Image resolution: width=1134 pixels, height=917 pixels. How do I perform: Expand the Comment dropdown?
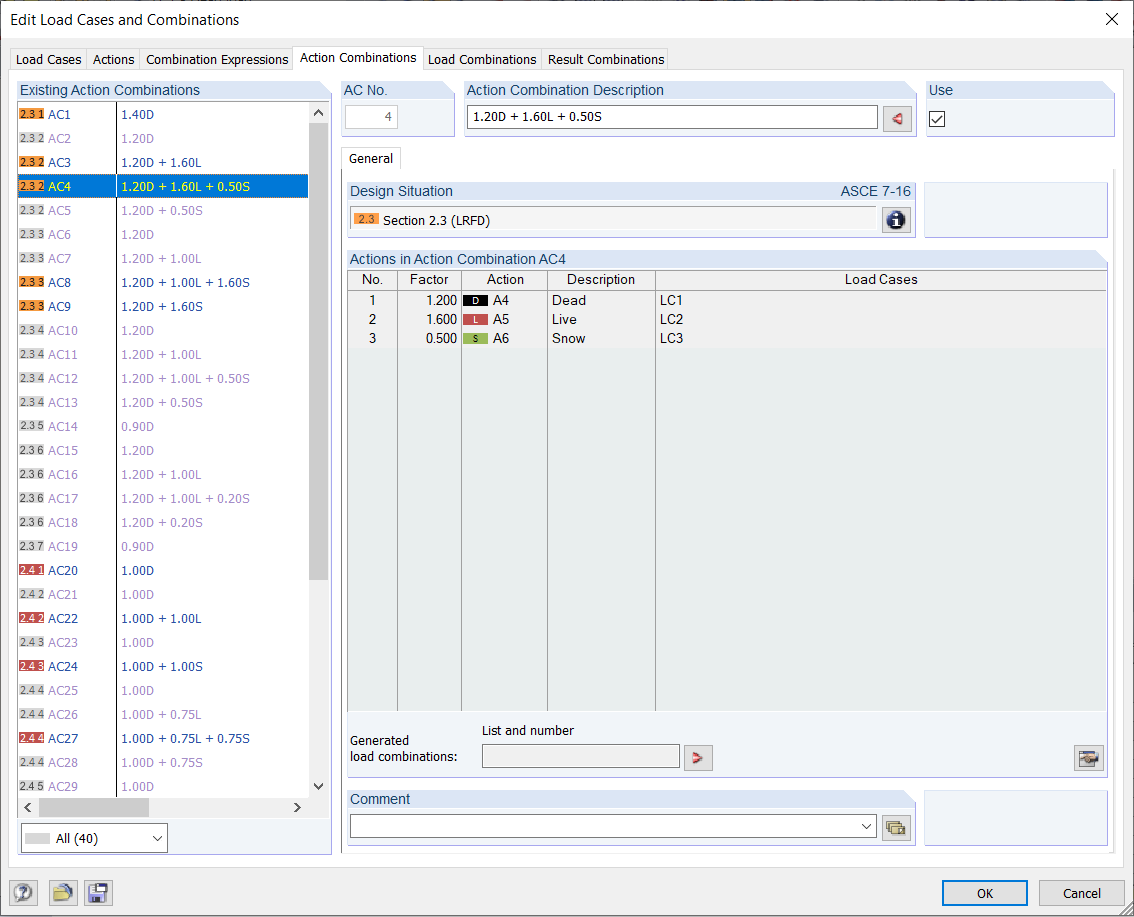pyautogui.click(x=866, y=827)
